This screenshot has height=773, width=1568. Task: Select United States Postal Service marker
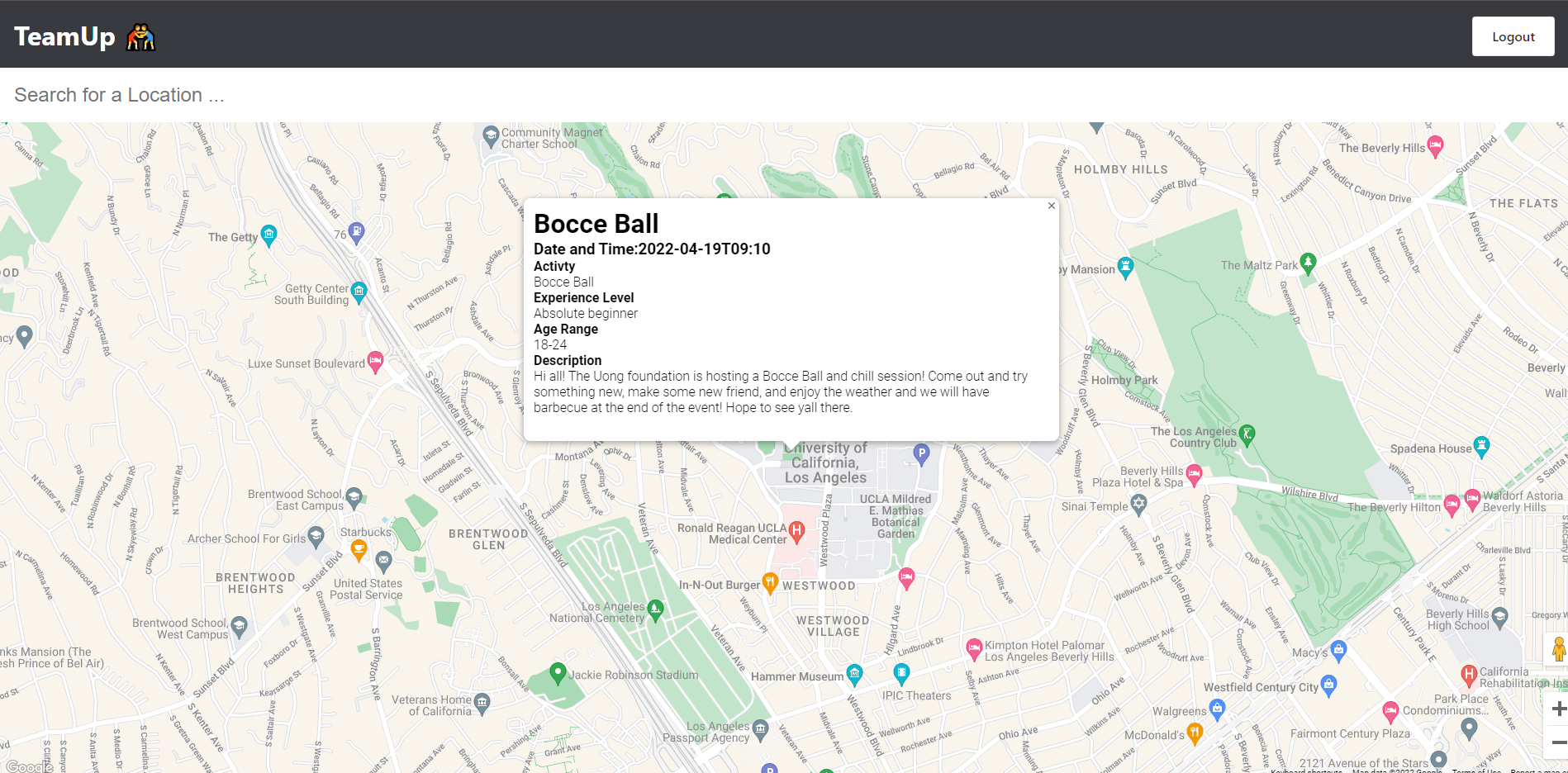pos(384,562)
